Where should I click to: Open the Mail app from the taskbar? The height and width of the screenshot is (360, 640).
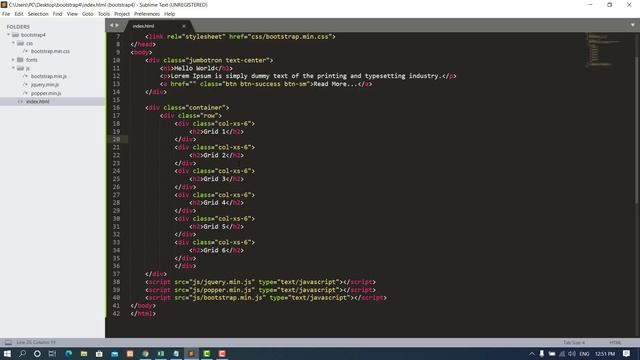[114, 353]
